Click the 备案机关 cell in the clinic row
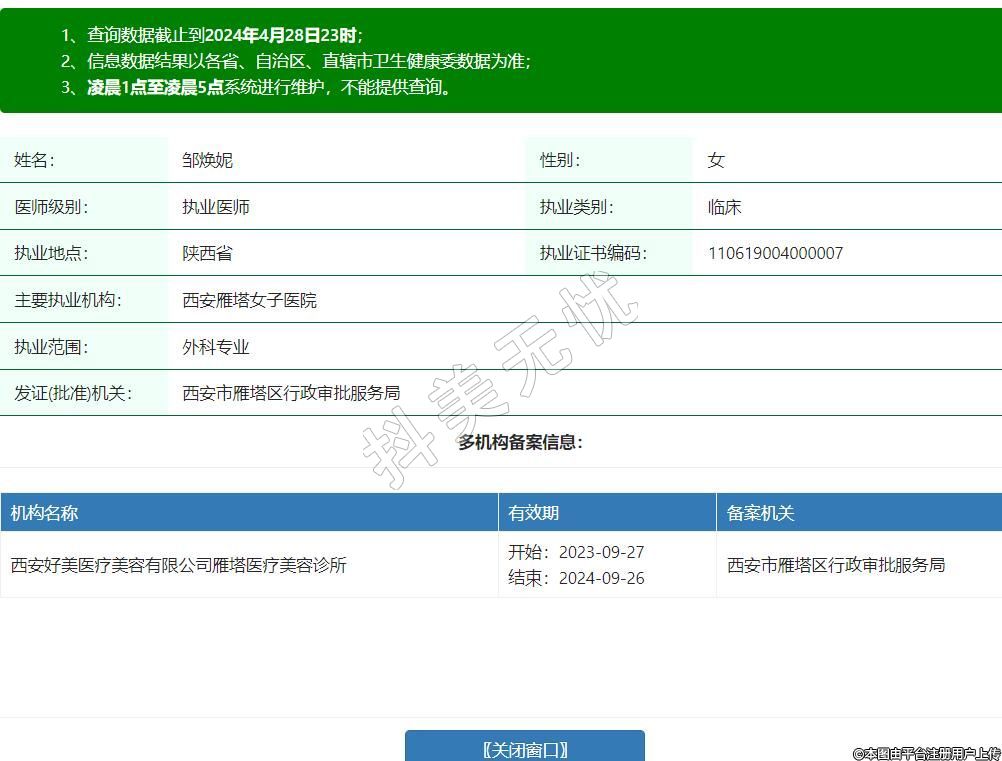This screenshot has width=1002, height=761. [x=836, y=565]
